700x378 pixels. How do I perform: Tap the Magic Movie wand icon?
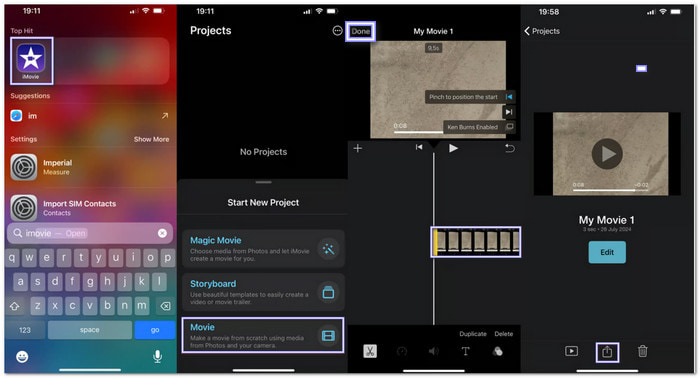point(329,249)
